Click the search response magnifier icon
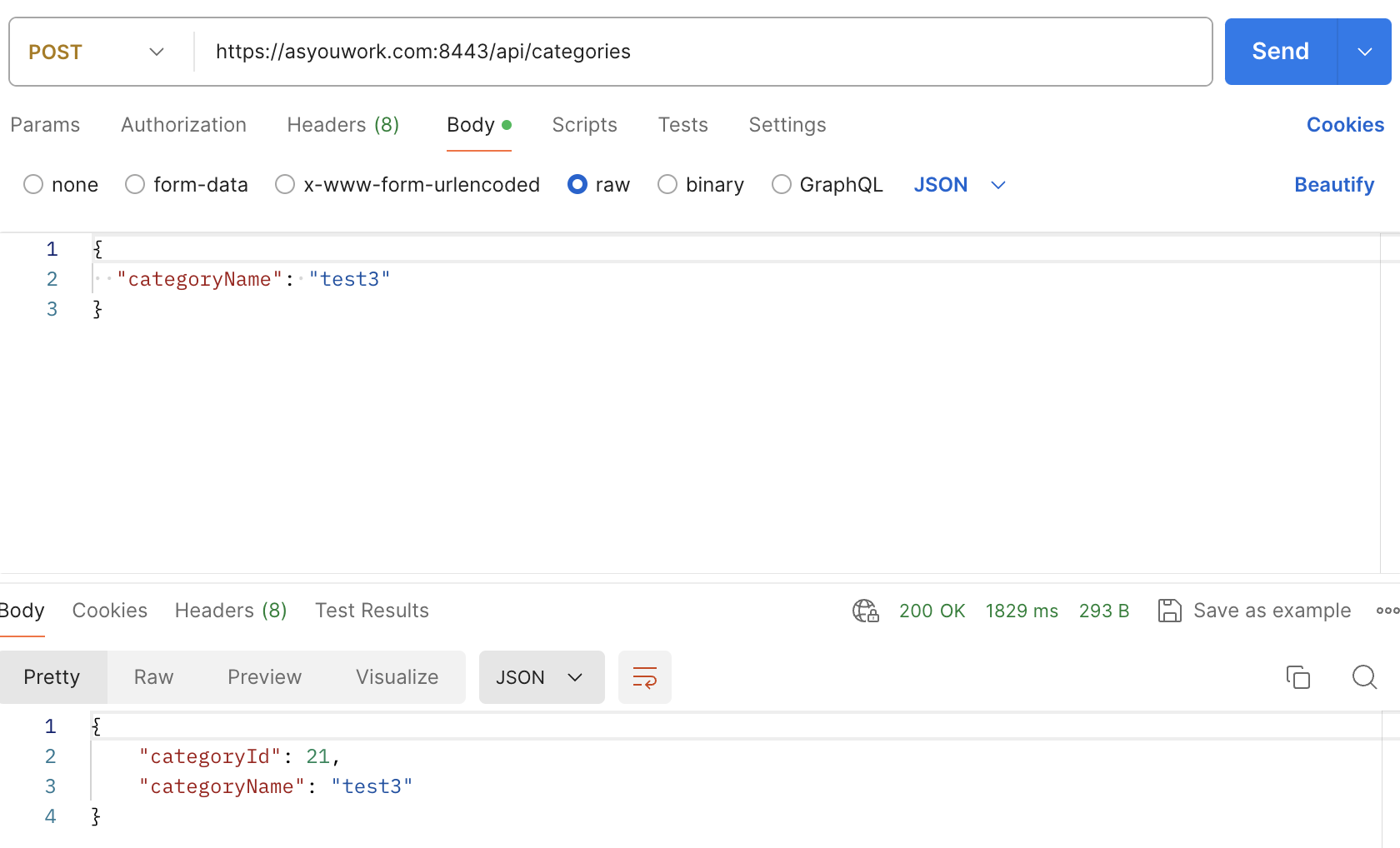The width and height of the screenshot is (1400, 848). pyautogui.click(x=1364, y=677)
